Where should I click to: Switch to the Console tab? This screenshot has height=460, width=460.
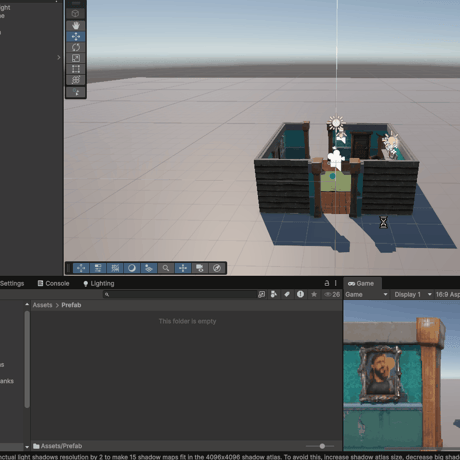[x=53, y=283]
